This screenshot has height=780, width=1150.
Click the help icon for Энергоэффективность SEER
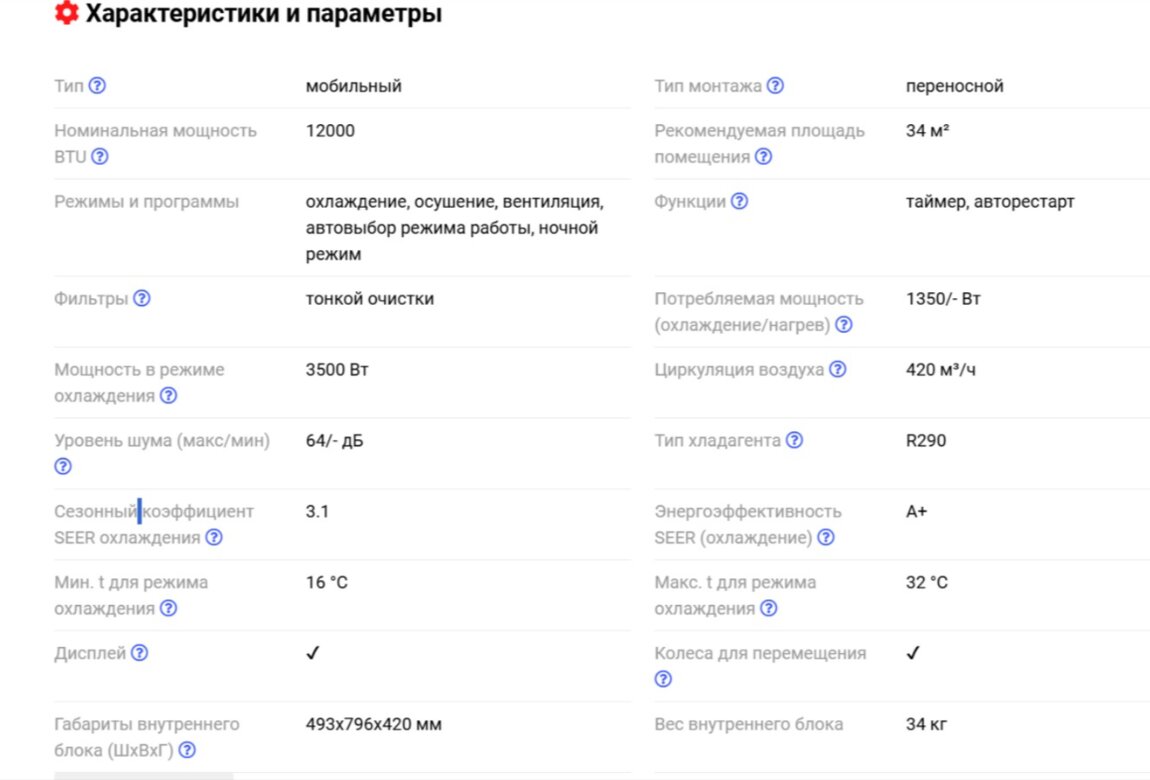[x=825, y=537]
